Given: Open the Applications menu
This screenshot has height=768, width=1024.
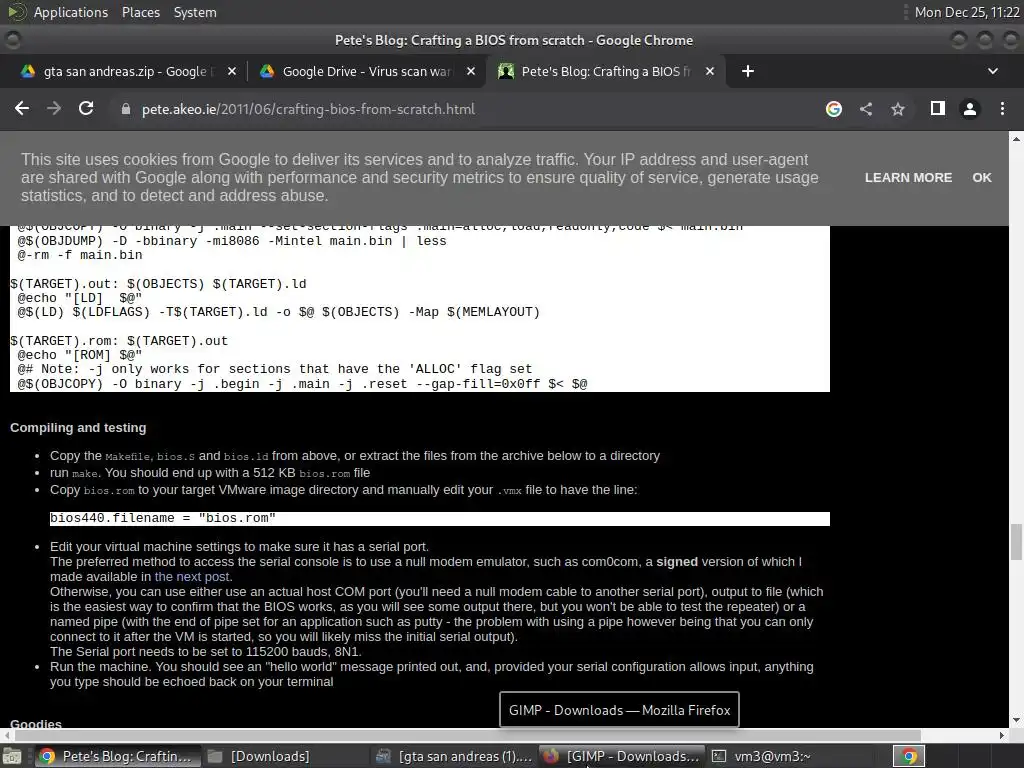Looking at the screenshot, I should click(x=71, y=12).
